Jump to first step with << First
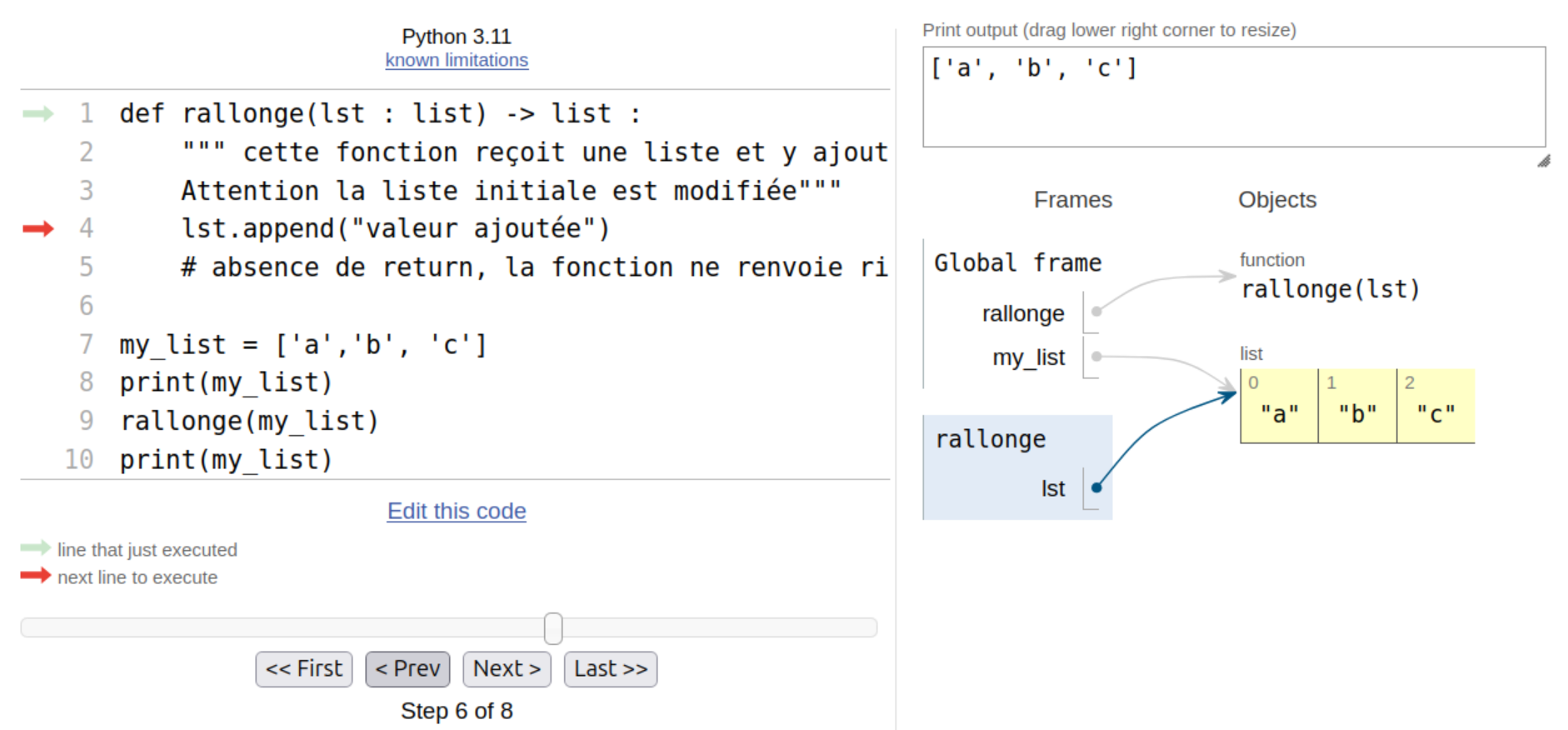Screen dimensions: 1568x730 coord(303,669)
